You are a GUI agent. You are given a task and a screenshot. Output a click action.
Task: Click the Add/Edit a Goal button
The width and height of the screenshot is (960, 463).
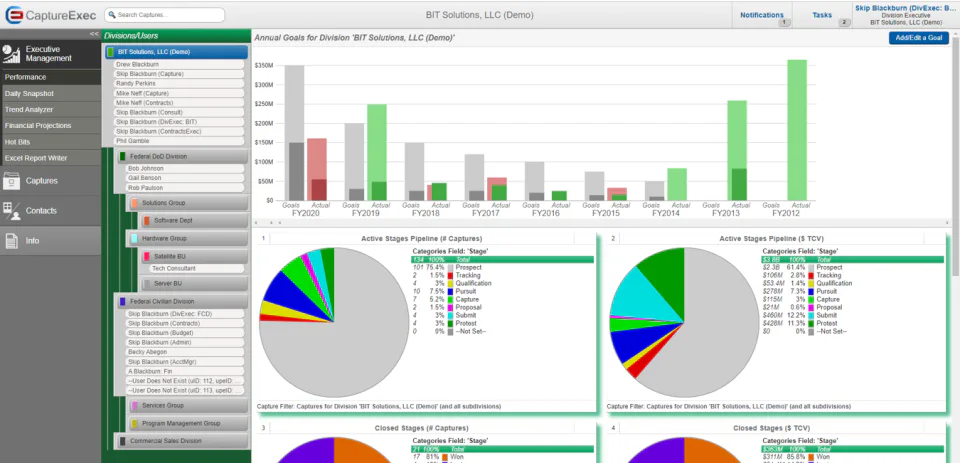pyautogui.click(x=918, y=38)
